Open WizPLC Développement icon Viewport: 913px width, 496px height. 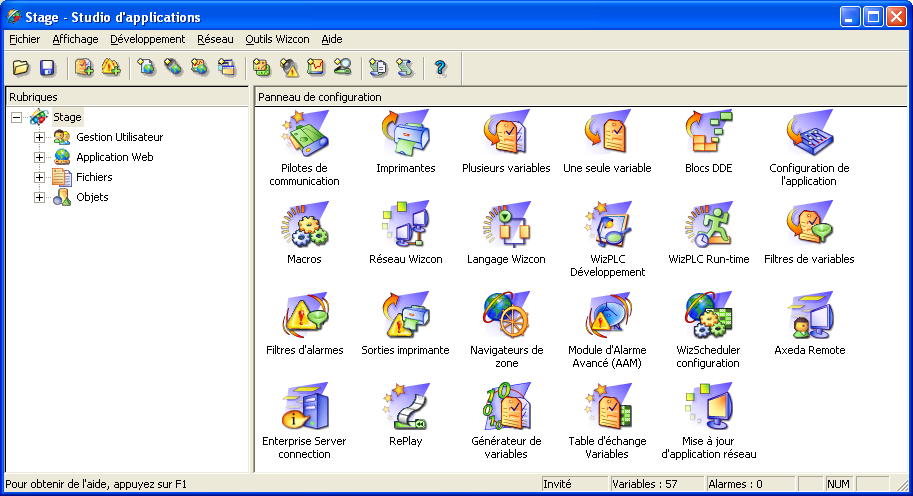(x=607, y=225)
